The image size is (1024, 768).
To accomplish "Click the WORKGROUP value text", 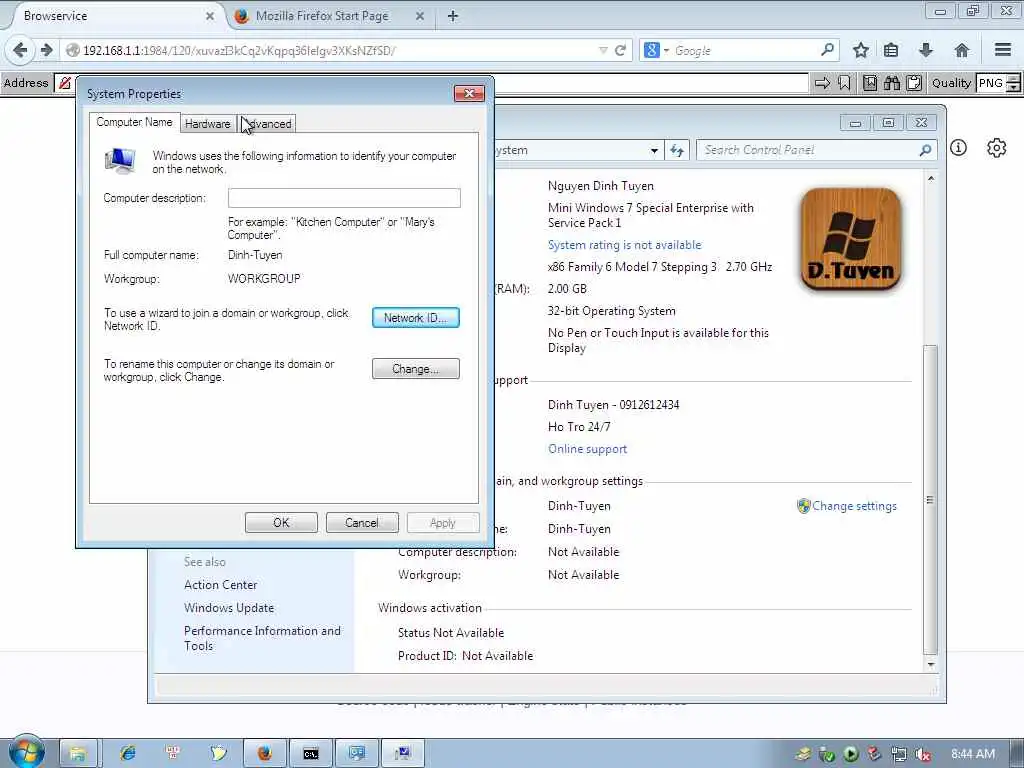I will pos(264,279).
